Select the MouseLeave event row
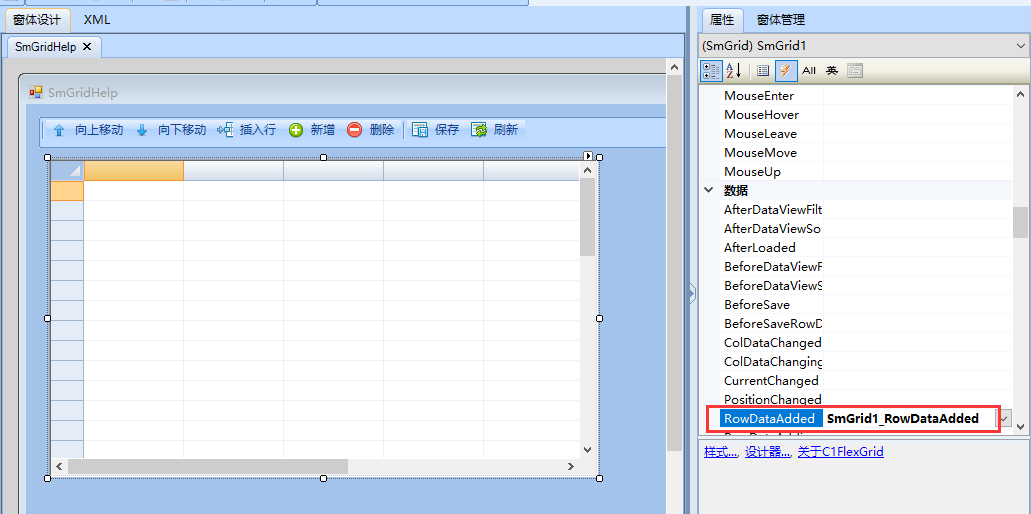The width and height of the screenshot is (1031, 514). point(865,134)
